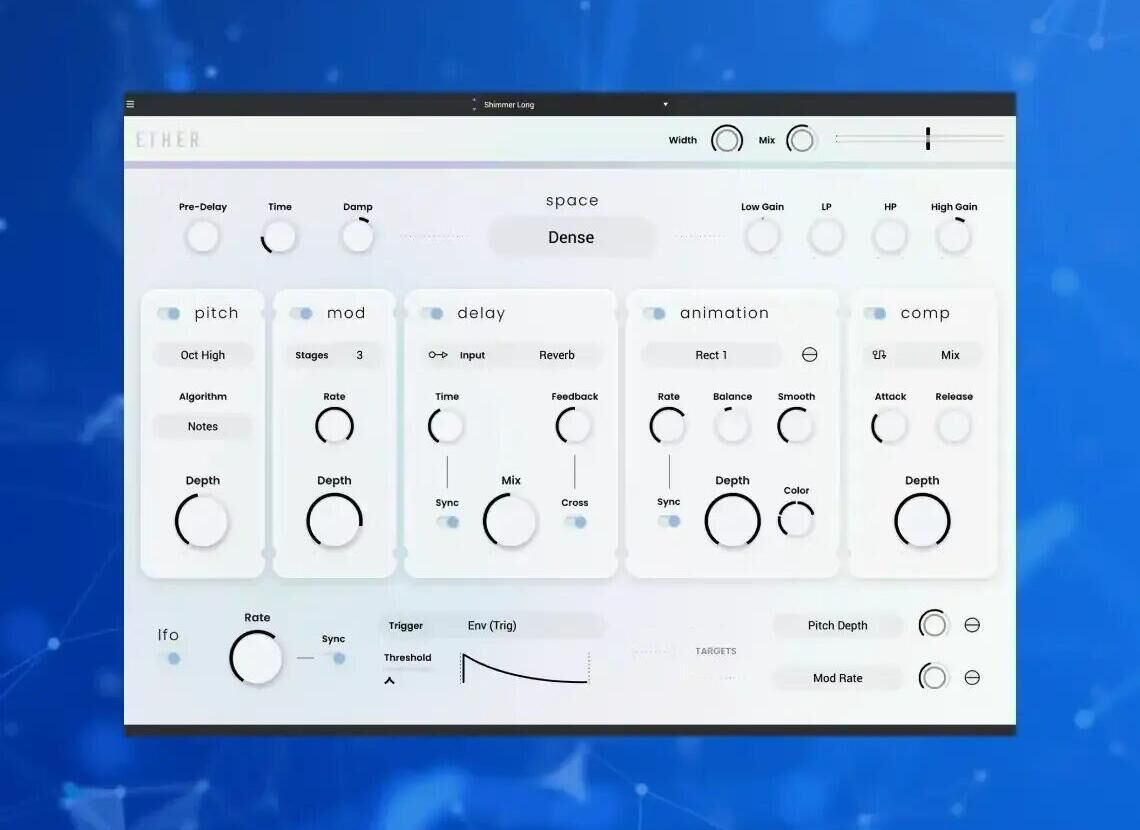The width and height of the screenshot is (1140, 830).
Task: Click the delay input routing arrow icon
Action: 438,355
